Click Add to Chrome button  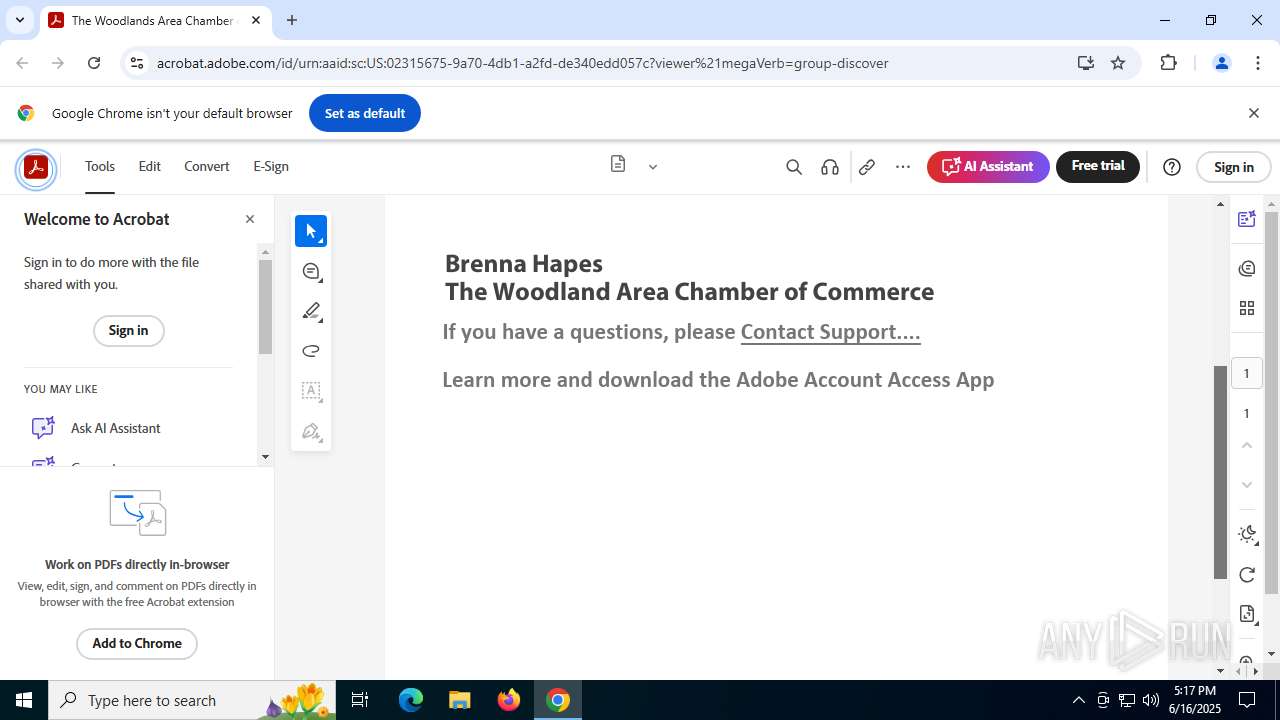click(137, 644)
